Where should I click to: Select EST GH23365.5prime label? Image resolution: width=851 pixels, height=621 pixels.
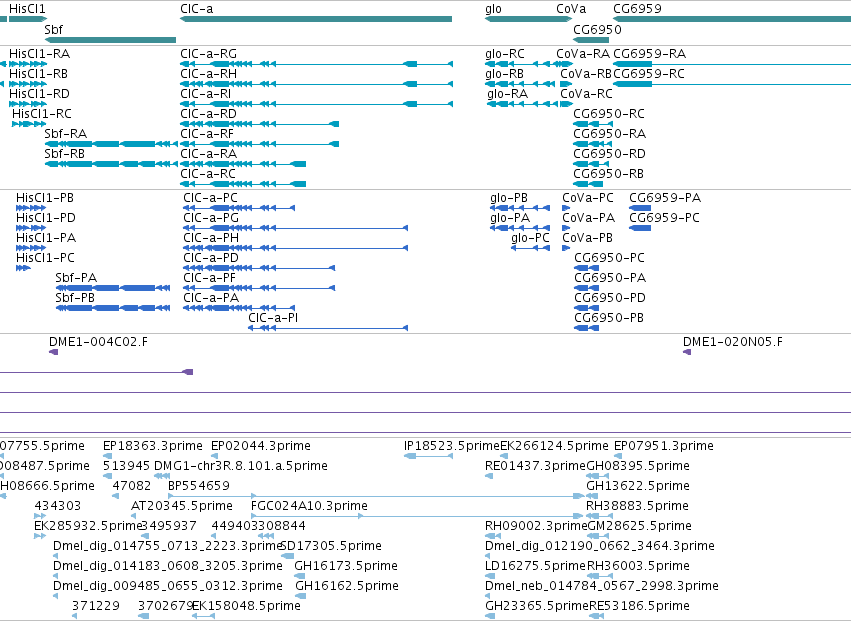tap(537, 606)
